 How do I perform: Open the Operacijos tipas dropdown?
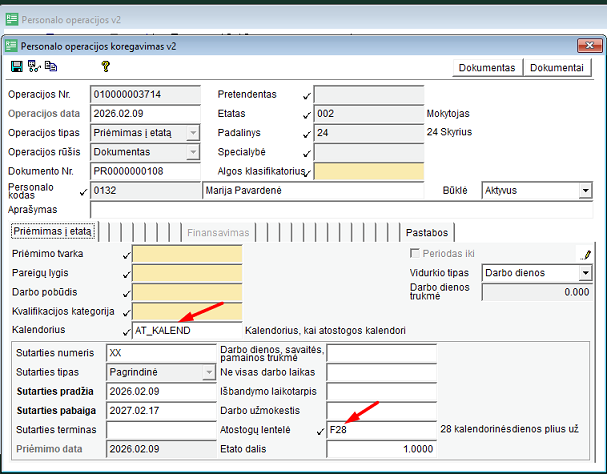tap(193, 133)
